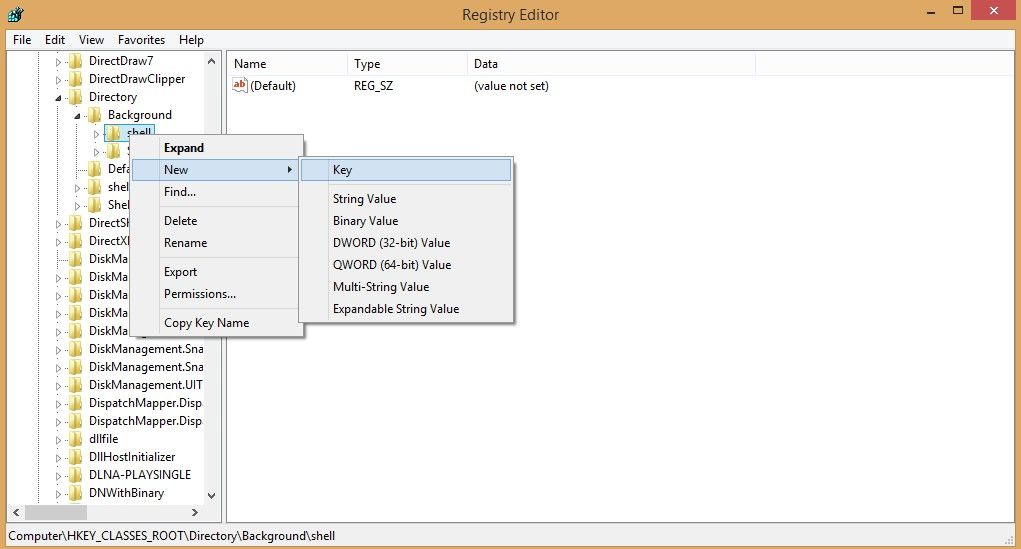Click the tree's left scroll arrow
Image resolution: width=1021 pixels, height=549 pixels.
pos(16,513)
